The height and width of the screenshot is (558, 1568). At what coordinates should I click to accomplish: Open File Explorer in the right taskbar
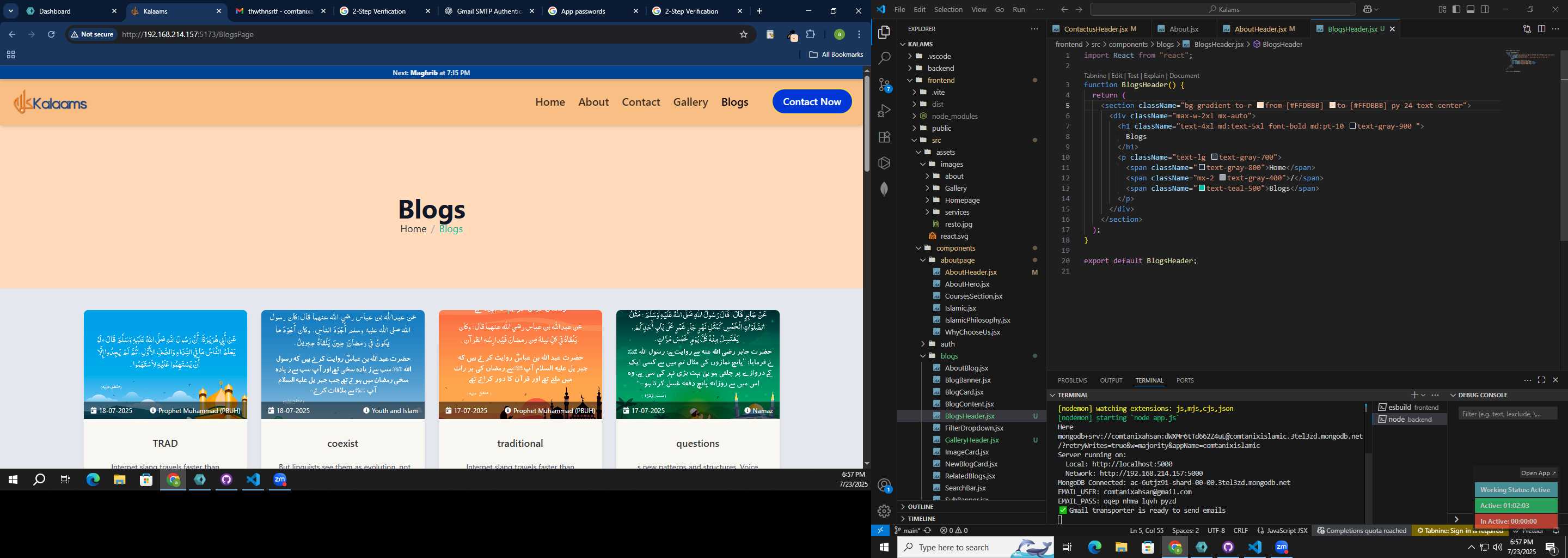(1121, 547)
